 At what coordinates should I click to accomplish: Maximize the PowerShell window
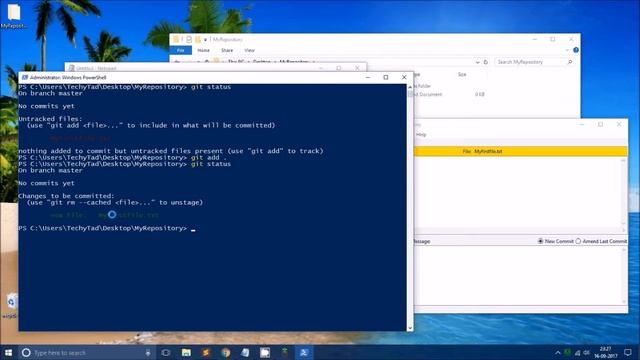pyautogui.click(x=386, y=77)
